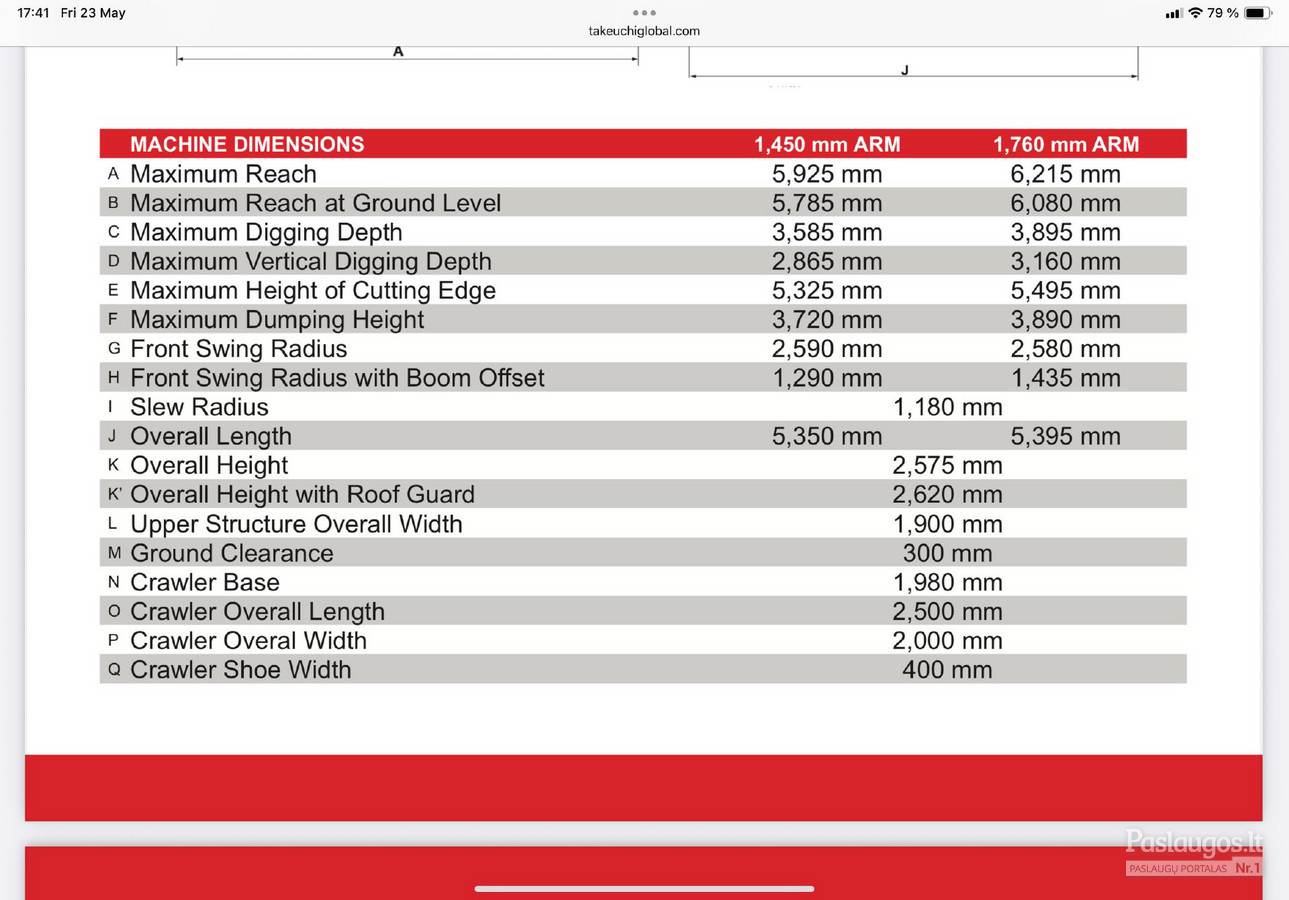The height and width of the screenshot is (900, 1289).
Task: Tap the 79 % battery percentage
Action: tap(1223, 13)
